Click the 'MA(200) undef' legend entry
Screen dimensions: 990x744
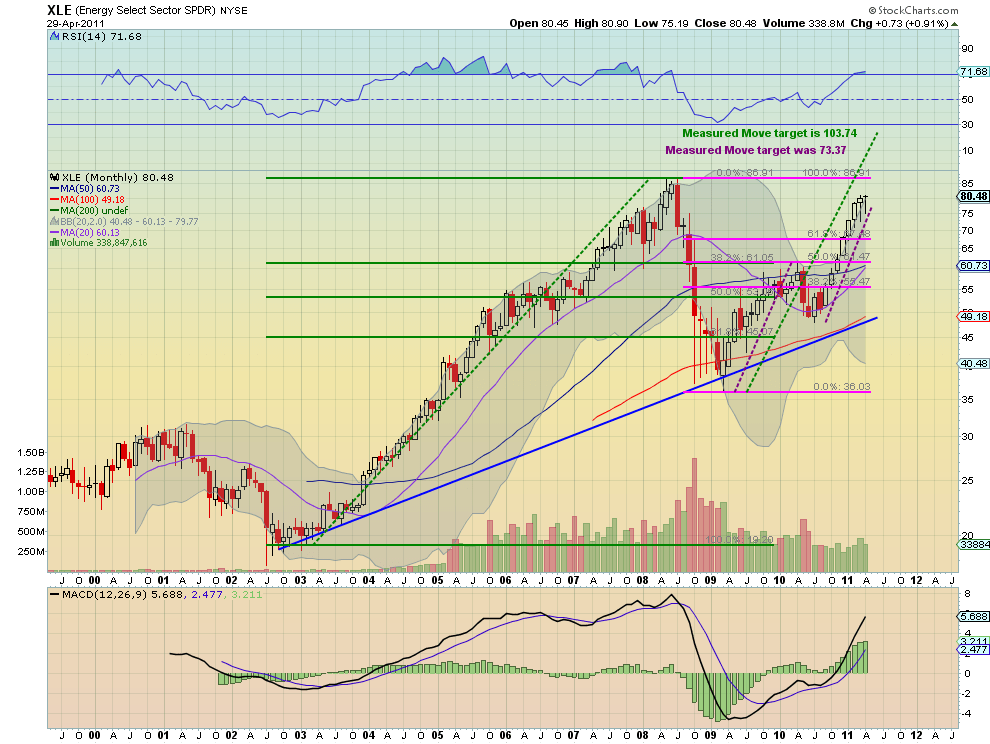tap(94, 210)
